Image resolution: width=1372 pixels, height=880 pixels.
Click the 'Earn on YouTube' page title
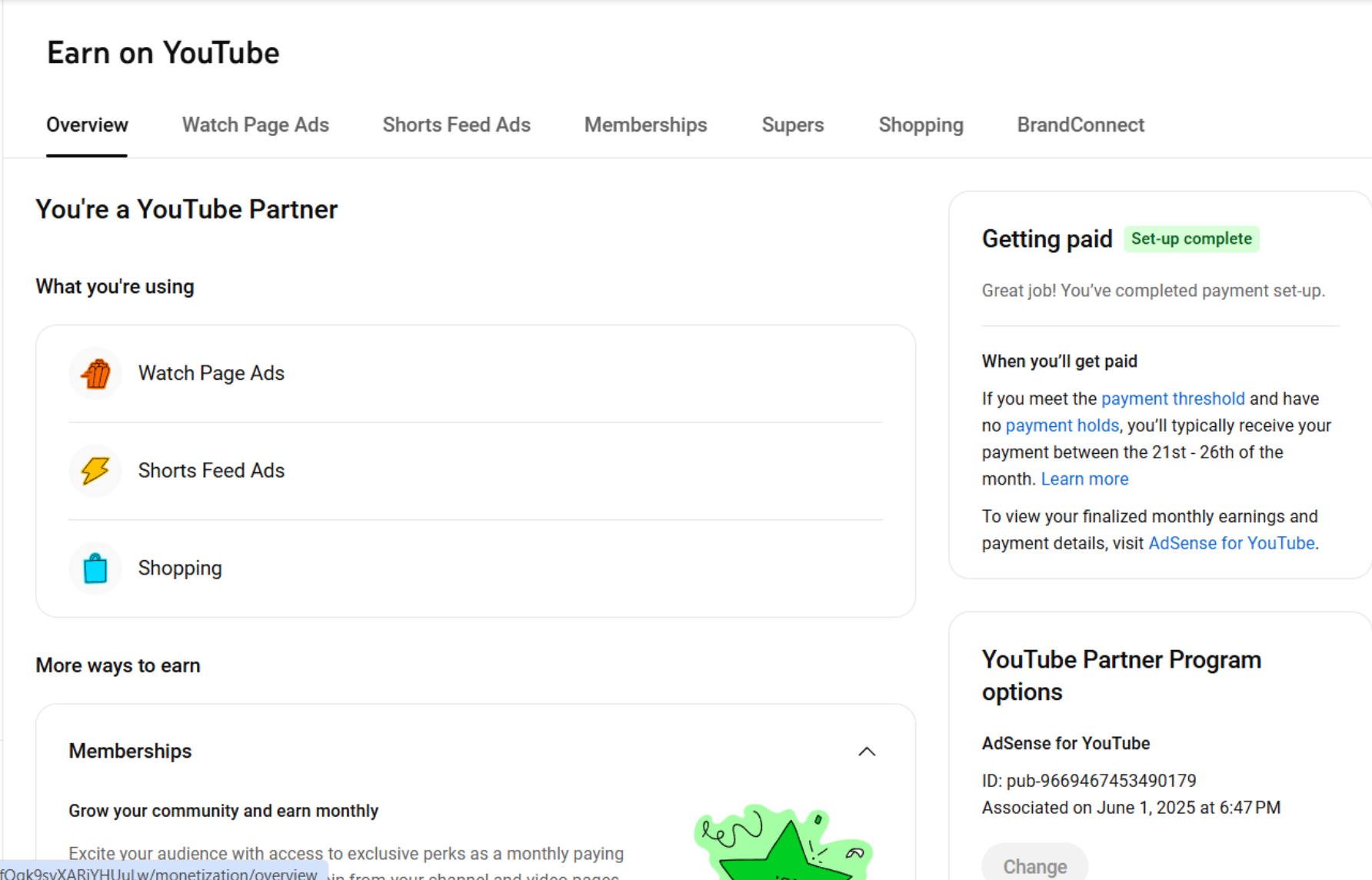163,53
